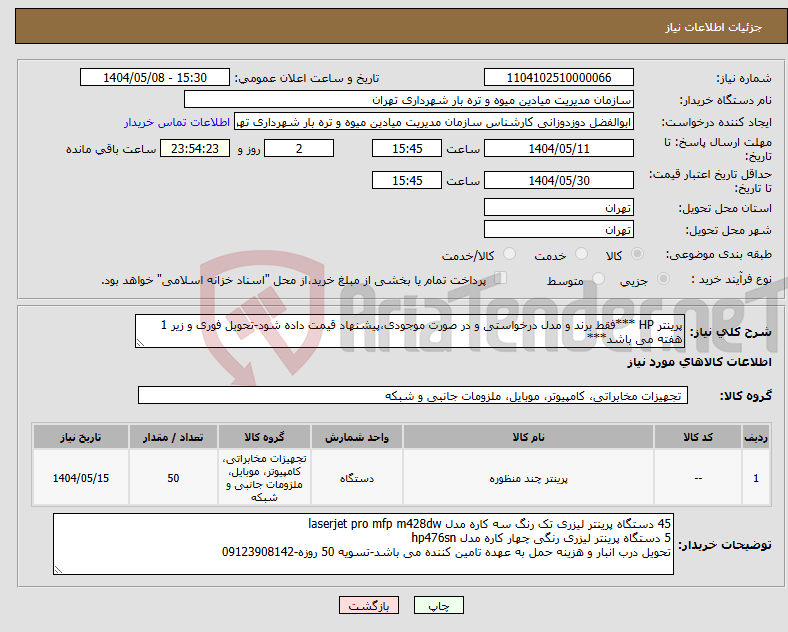
Task: Click the remaining days field showing 2
Action: 299,149
